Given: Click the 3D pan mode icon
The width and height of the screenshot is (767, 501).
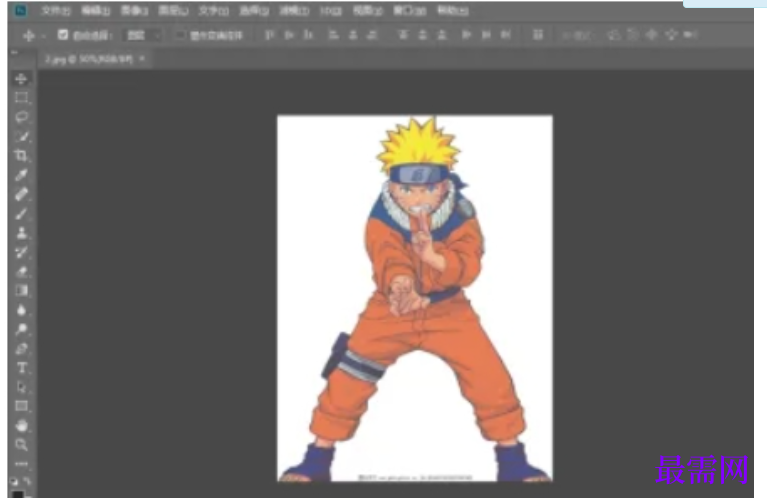Looking at the screenshot, I should pos(652,35).
